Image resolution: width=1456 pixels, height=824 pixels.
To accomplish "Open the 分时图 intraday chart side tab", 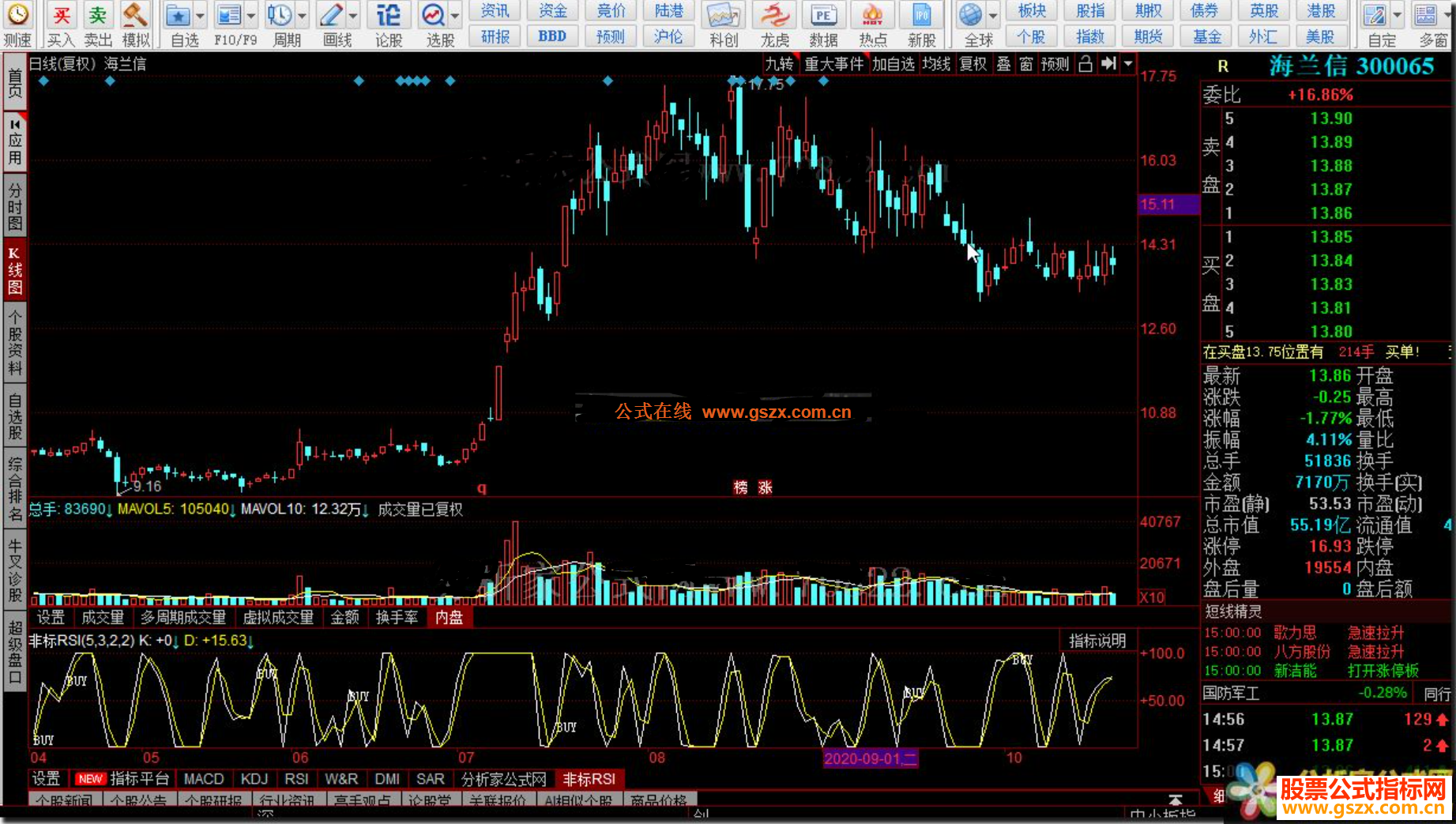I will click(15, 205).
